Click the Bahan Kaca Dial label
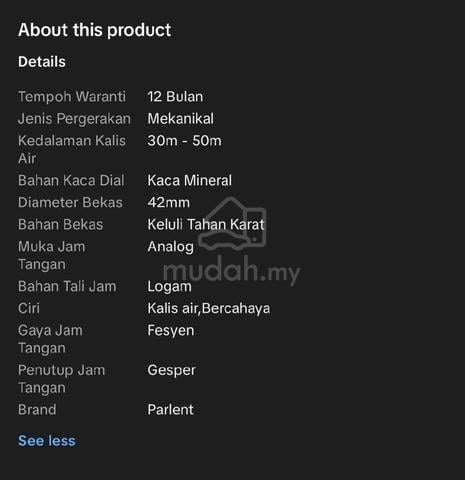The width and height of the screenshot is (465, 480). pyautogui.click(x=71, y=180)
